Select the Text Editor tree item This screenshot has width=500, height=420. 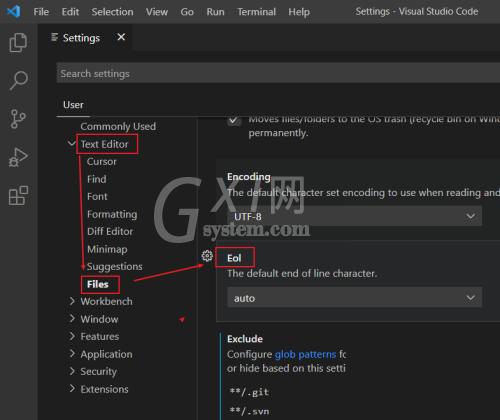pos(104,144)
